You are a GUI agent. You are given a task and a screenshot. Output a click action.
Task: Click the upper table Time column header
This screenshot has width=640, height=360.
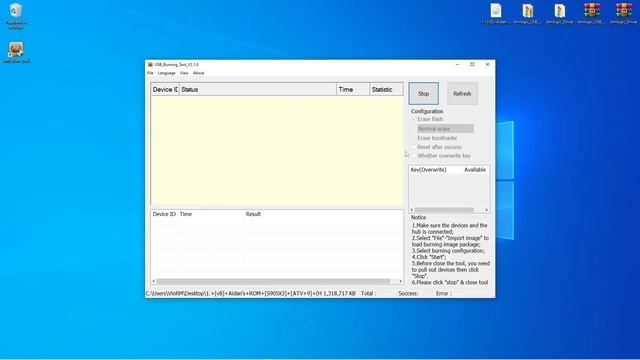coord(353,89)
